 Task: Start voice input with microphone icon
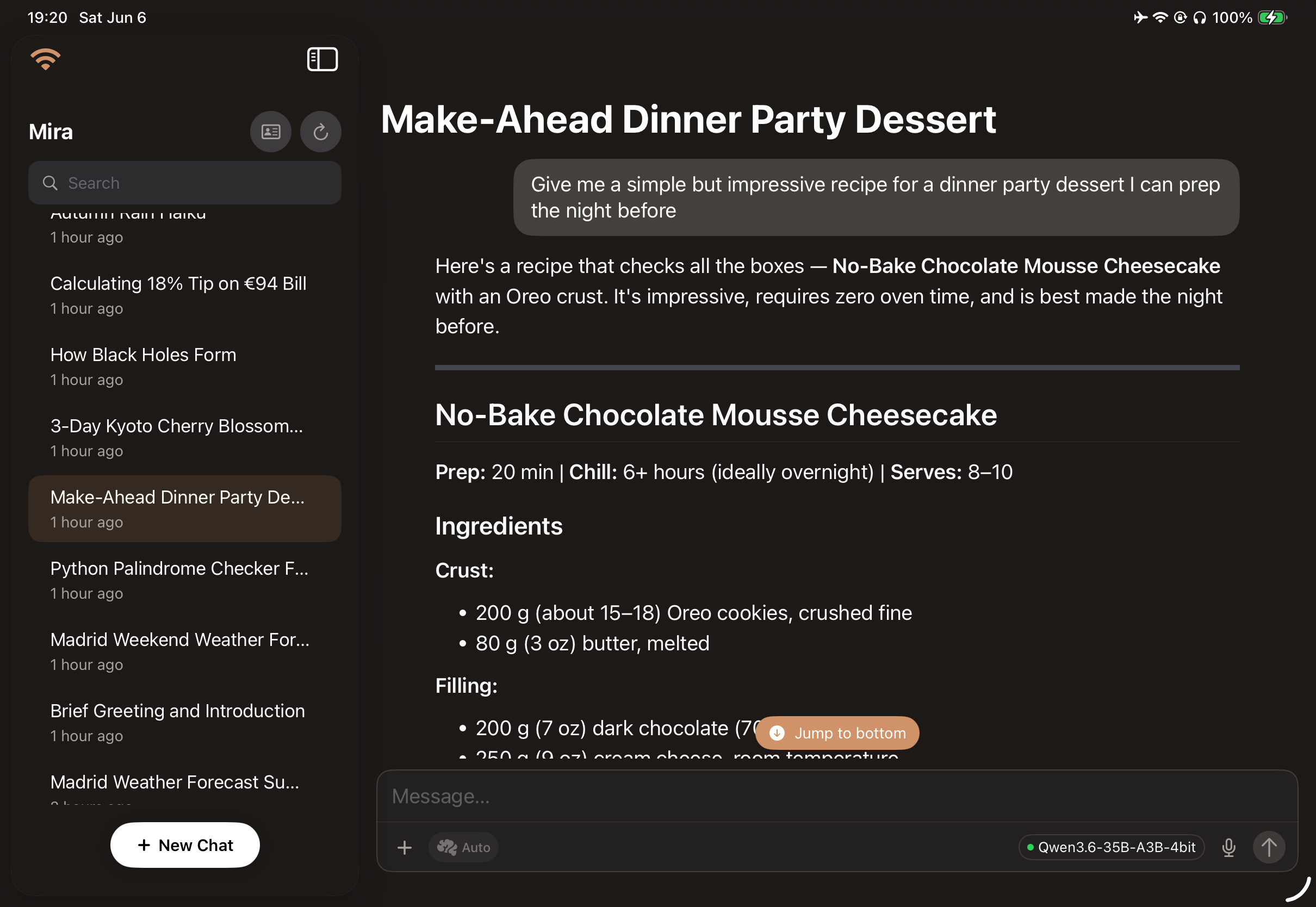[x=1228, y=847]
